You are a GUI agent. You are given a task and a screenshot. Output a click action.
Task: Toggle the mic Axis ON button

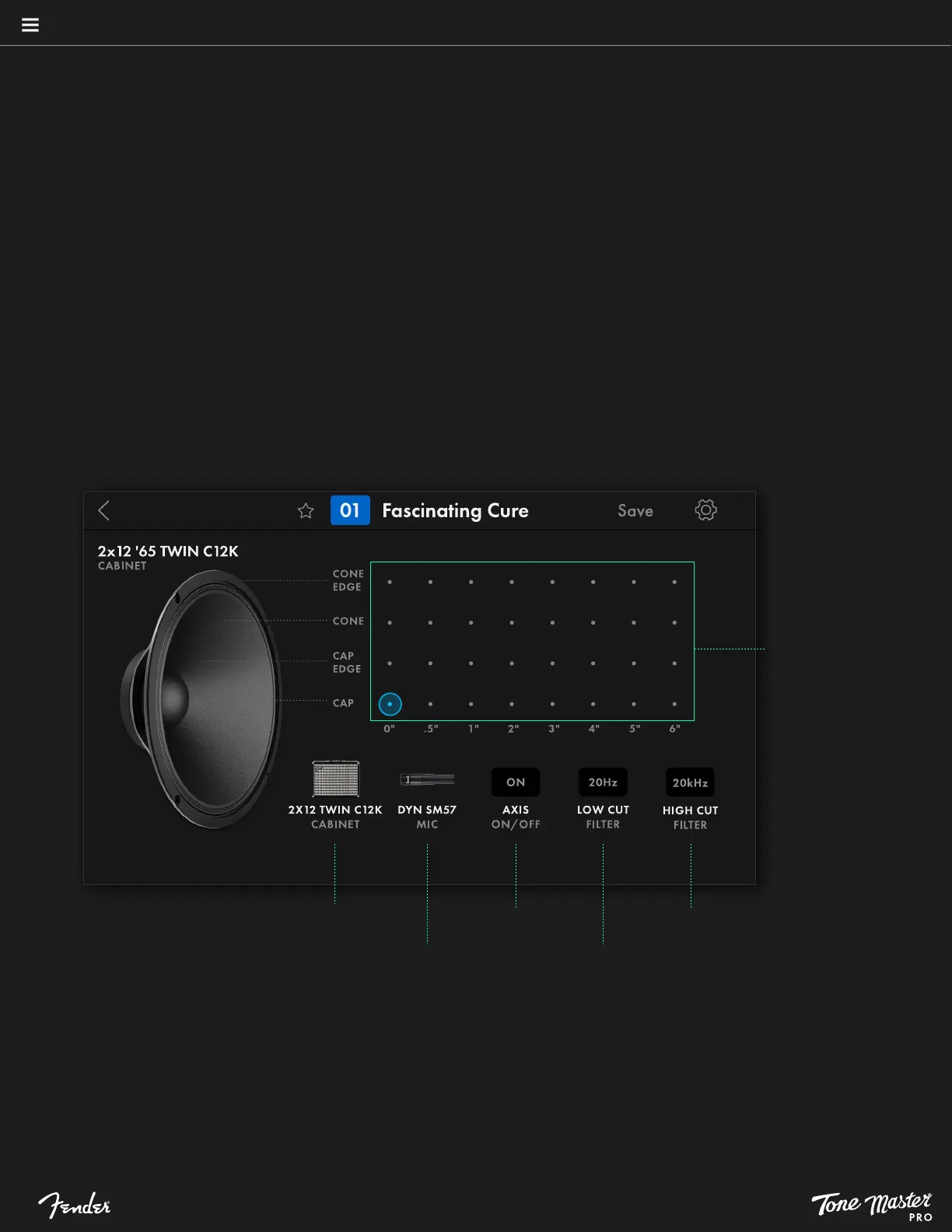[x=516, y=782]
